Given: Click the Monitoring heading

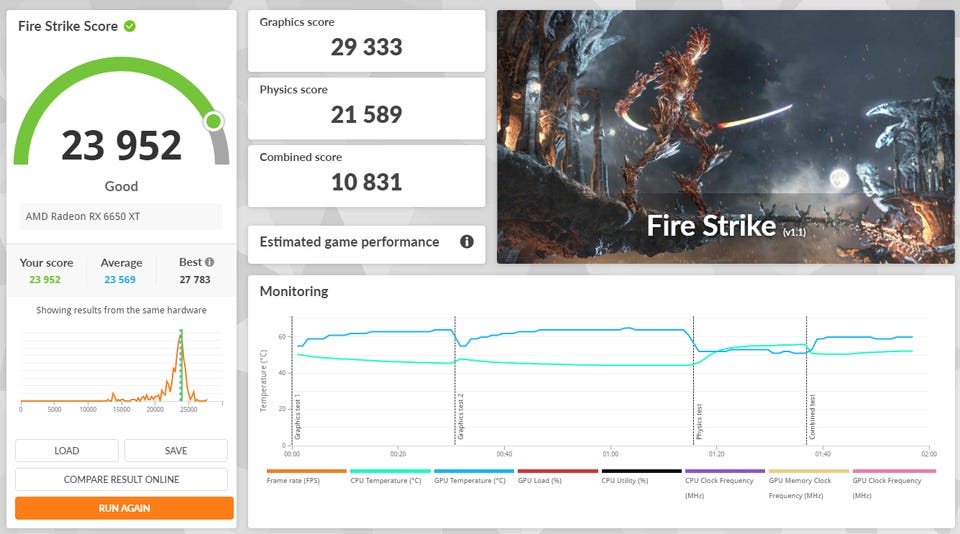Looking at the screenshot, I should 294,291.
